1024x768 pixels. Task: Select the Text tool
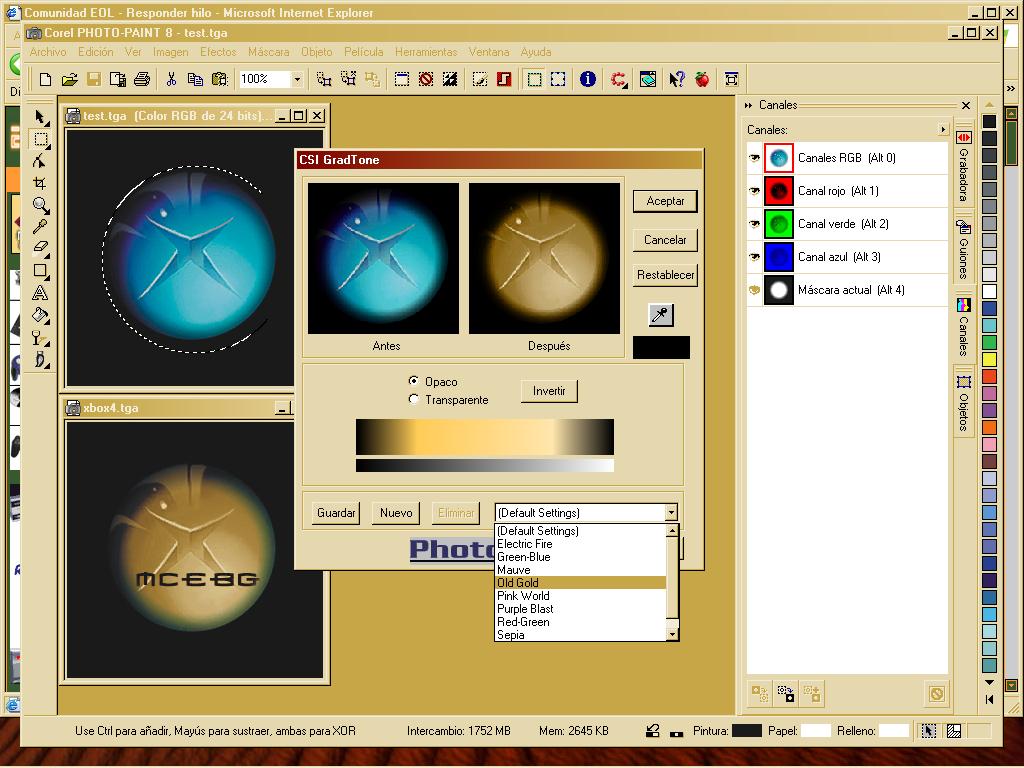click(x=40, y=293)
